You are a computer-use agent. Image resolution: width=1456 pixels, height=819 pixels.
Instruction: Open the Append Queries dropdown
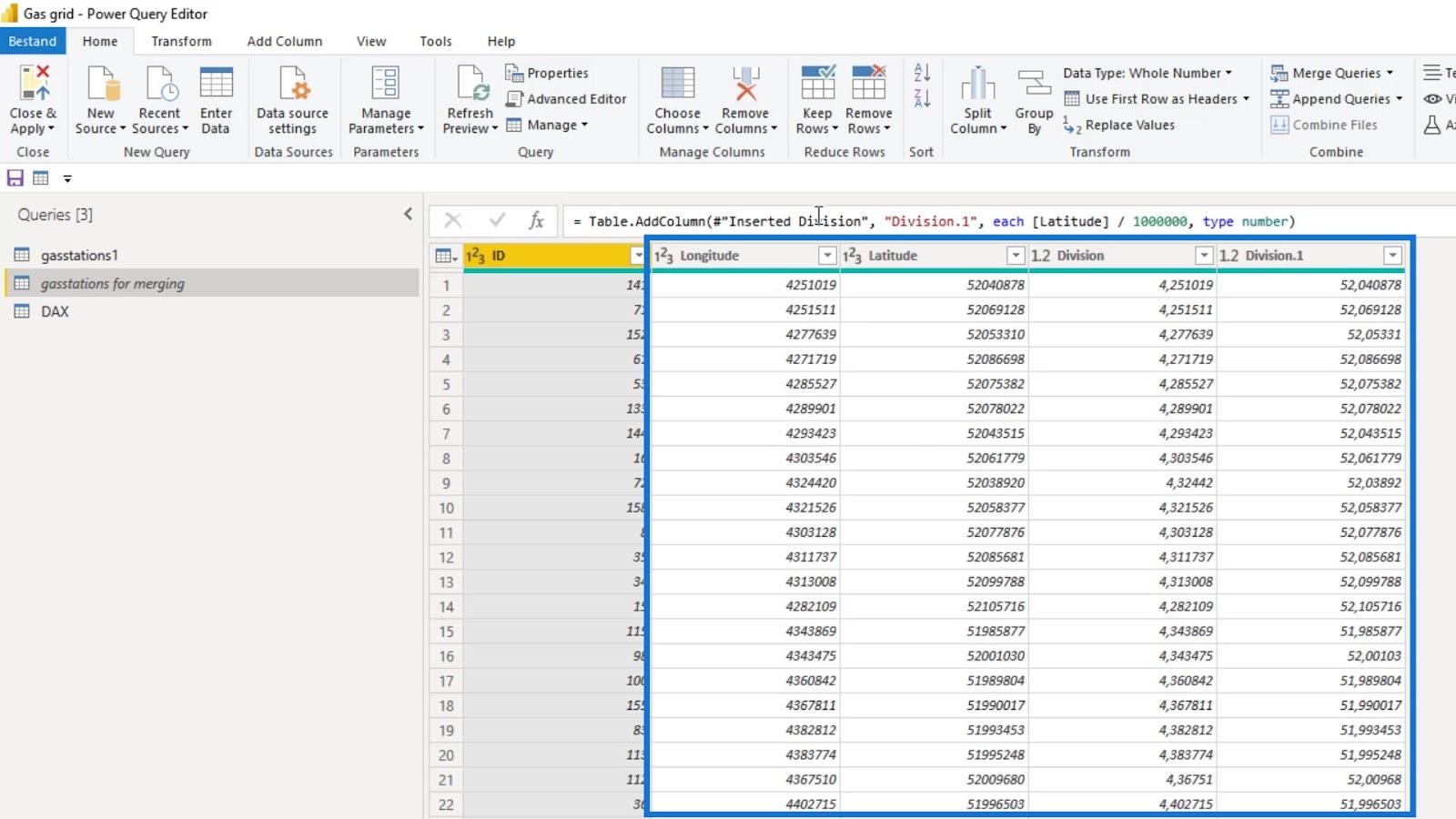point(1399,98)
